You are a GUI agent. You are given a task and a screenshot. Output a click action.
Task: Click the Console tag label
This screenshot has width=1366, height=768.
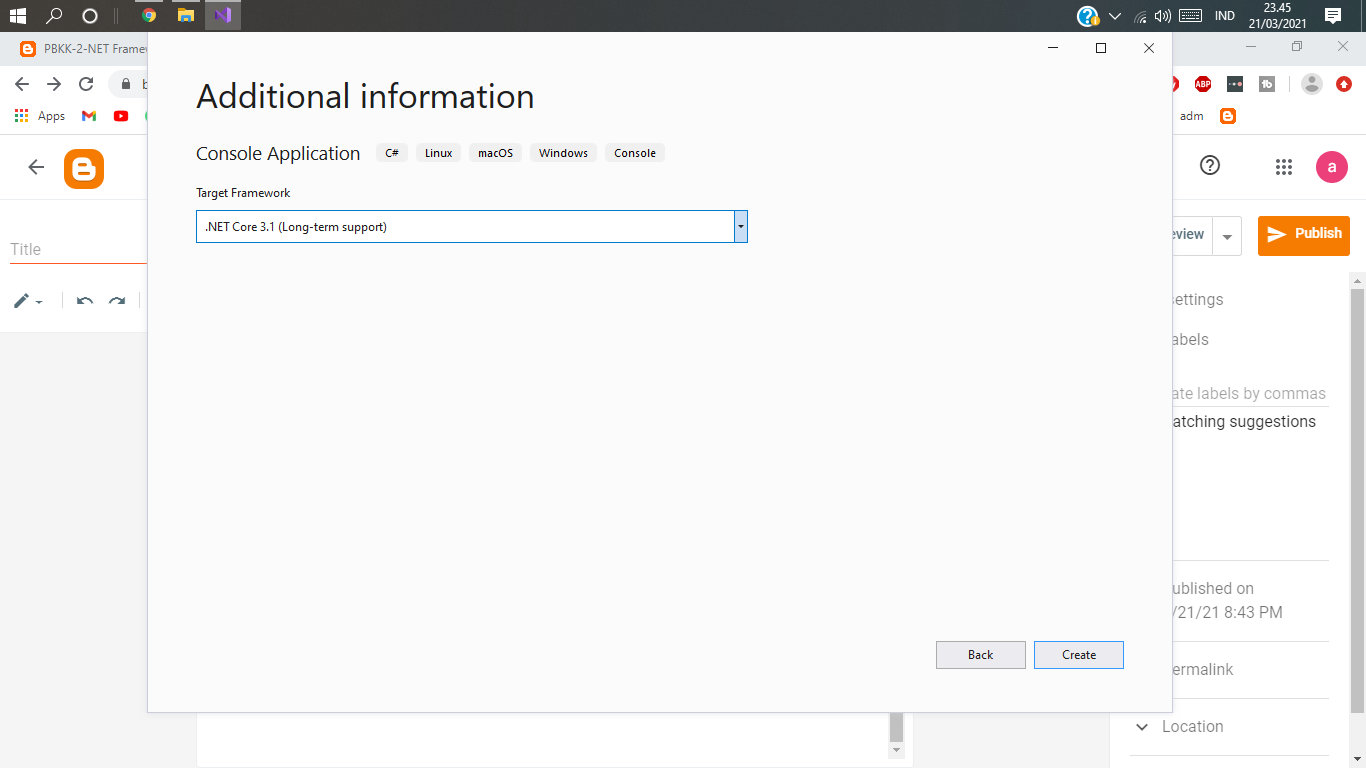tap(635, 153)
